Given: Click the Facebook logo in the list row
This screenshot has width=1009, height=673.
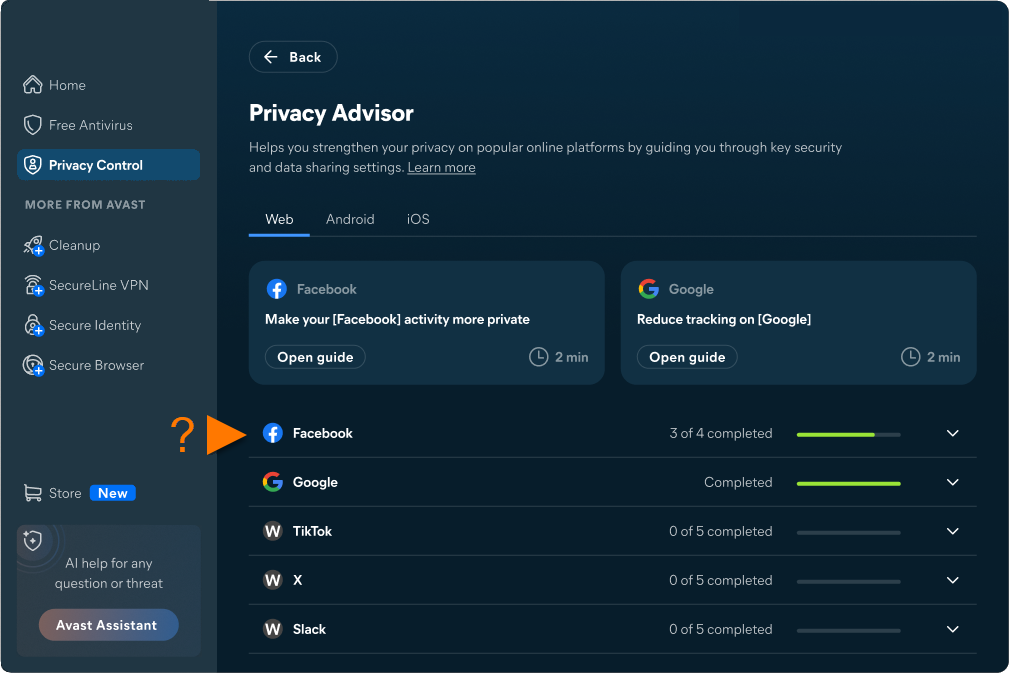Looking at the screenshot, I should pyautogui.click(x=273, y=433).
